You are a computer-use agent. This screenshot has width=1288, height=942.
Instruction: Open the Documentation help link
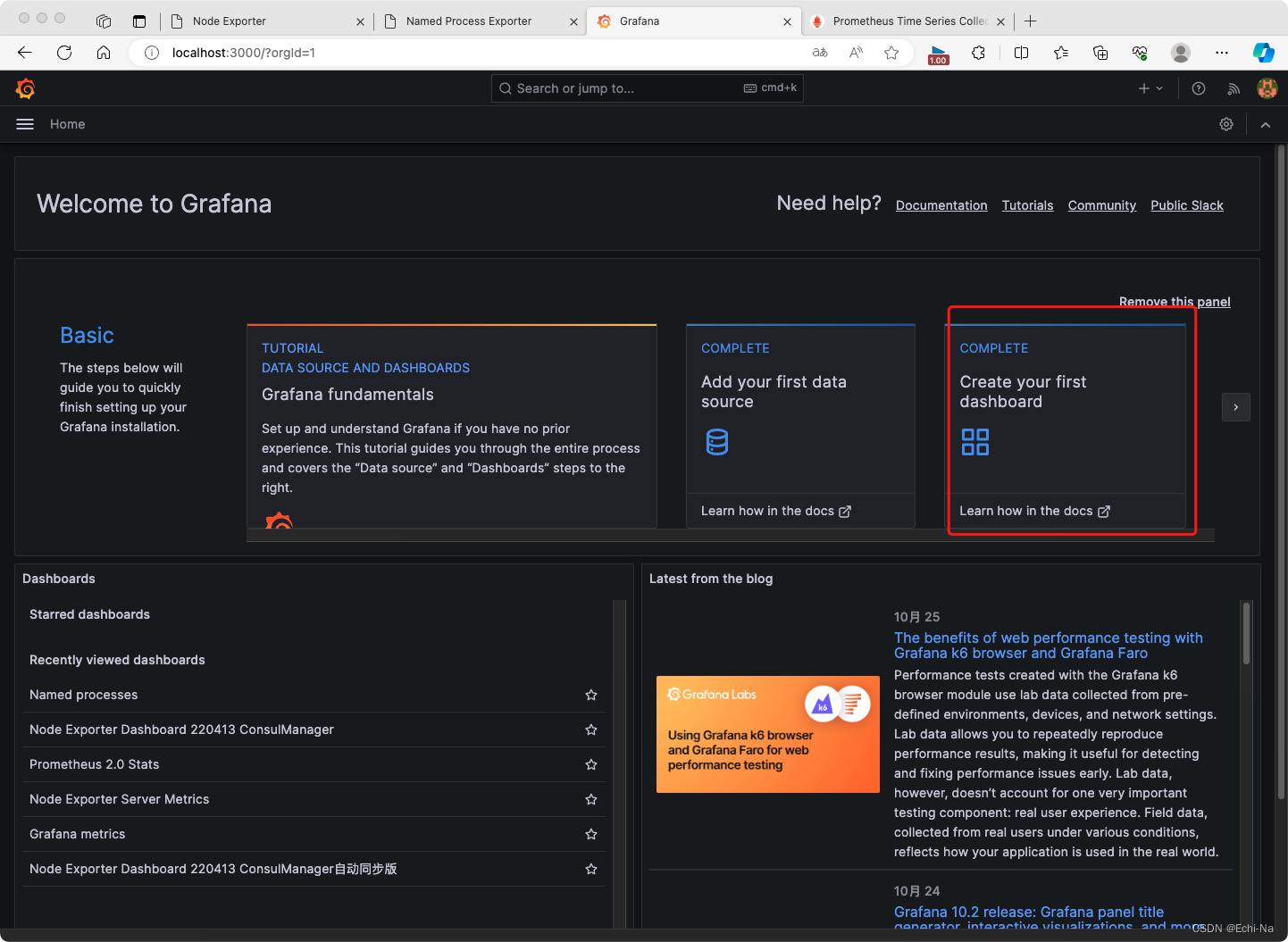pos(941,205)
